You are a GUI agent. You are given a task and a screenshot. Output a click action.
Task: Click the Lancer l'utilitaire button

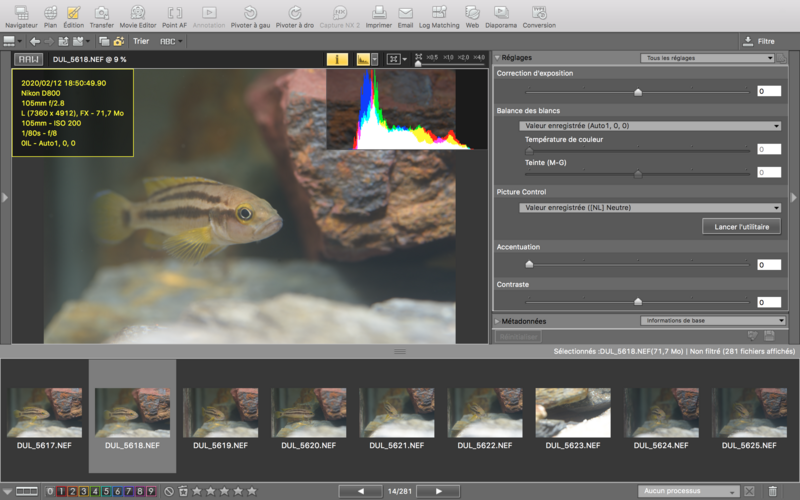click(x=740, y=227)
